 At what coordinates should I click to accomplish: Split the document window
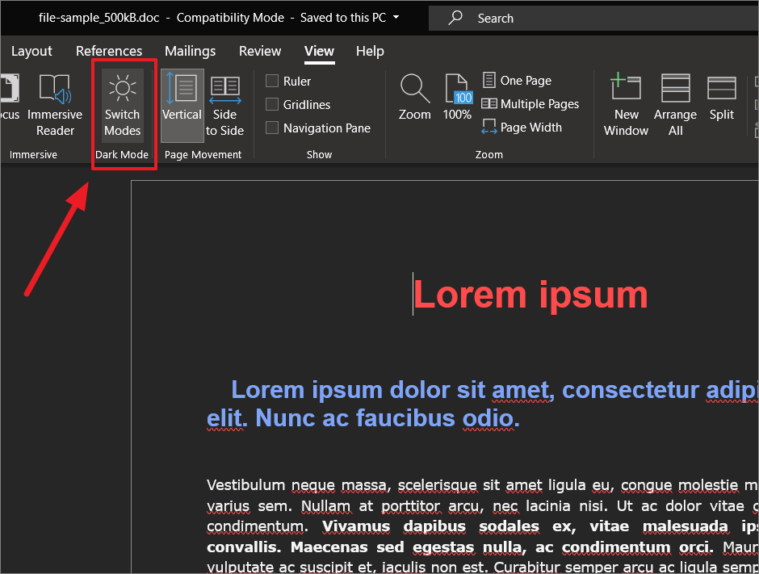722,97
